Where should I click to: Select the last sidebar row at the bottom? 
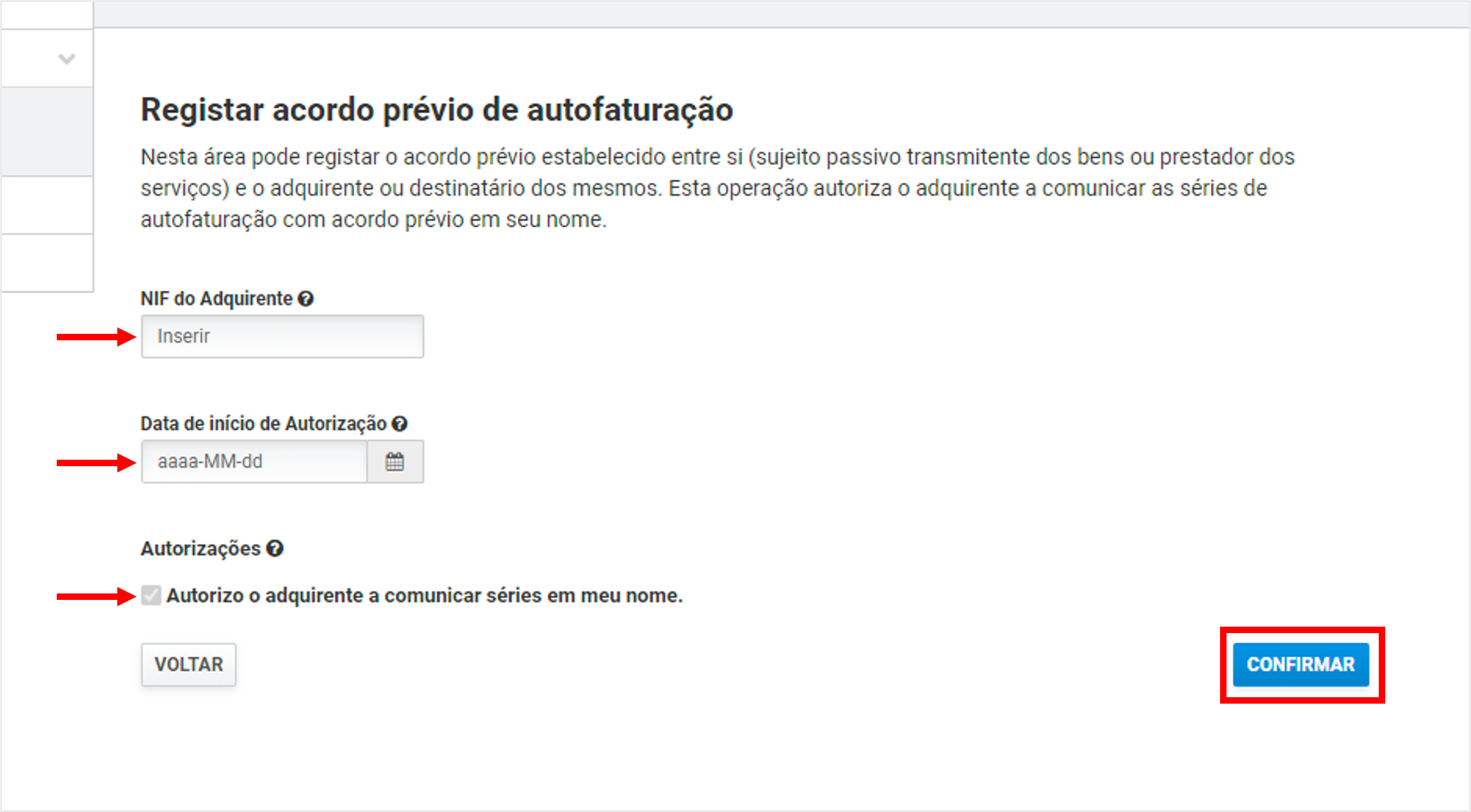47,263
